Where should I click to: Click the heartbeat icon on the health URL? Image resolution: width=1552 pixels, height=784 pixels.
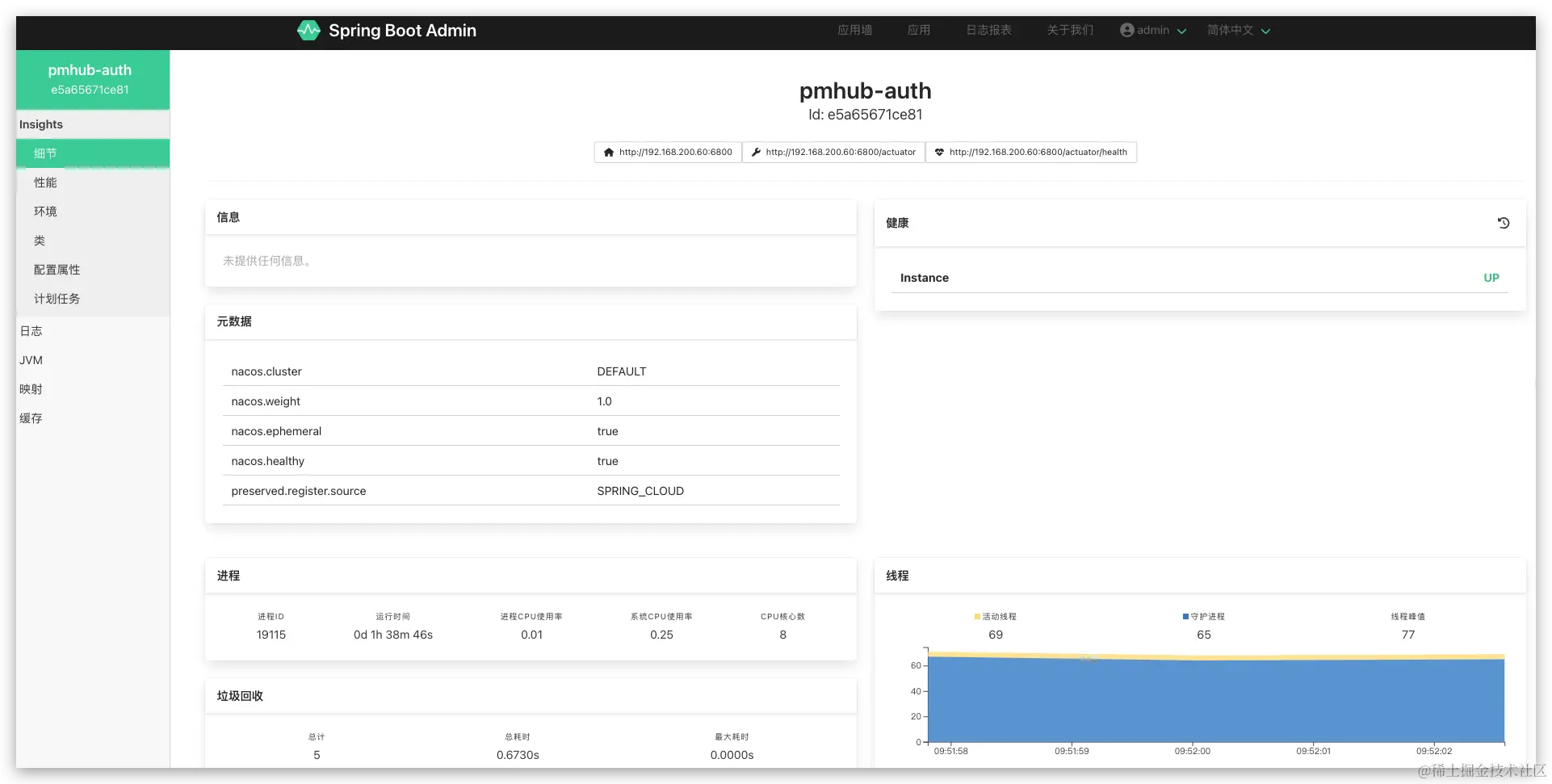pyautogui.click(x=939, y=152)
